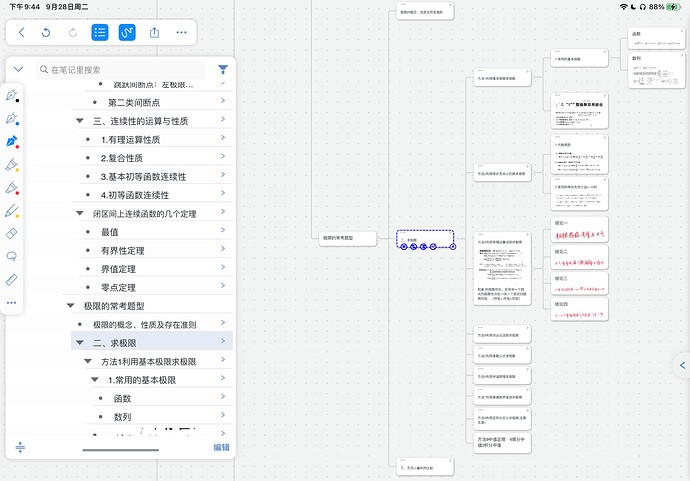Select the ruler tool
Viewport: 690px width, 481px height.
12,279
